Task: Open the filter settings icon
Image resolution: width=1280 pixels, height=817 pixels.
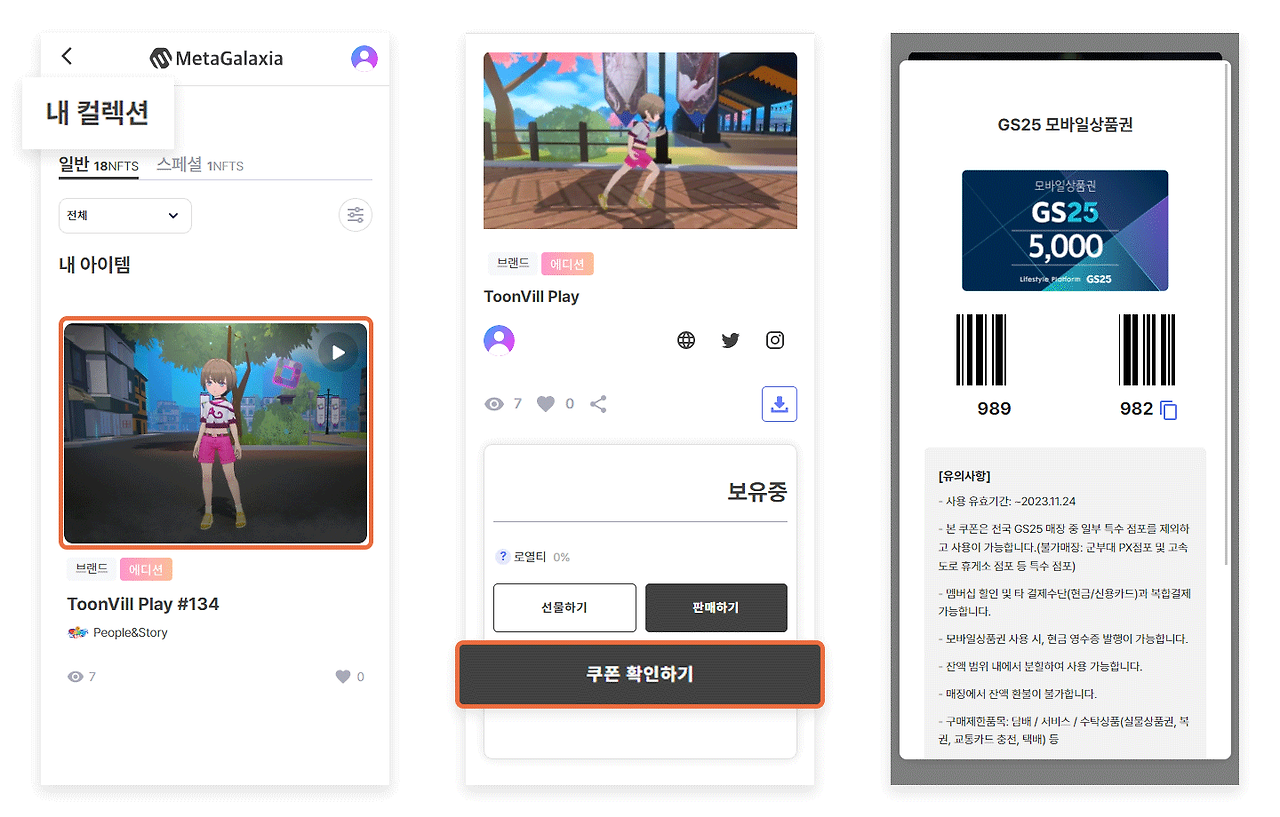Action: click(x=355, y=215)
